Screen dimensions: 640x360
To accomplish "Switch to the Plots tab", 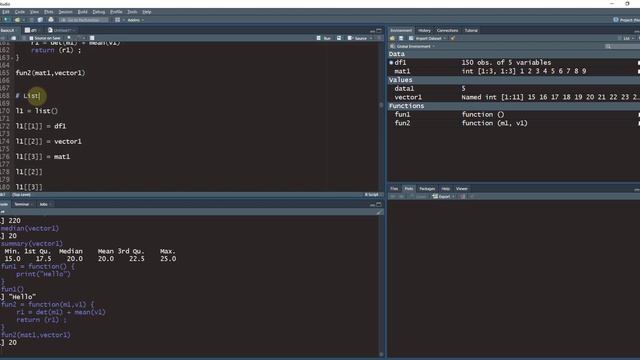I will [409, 189].
